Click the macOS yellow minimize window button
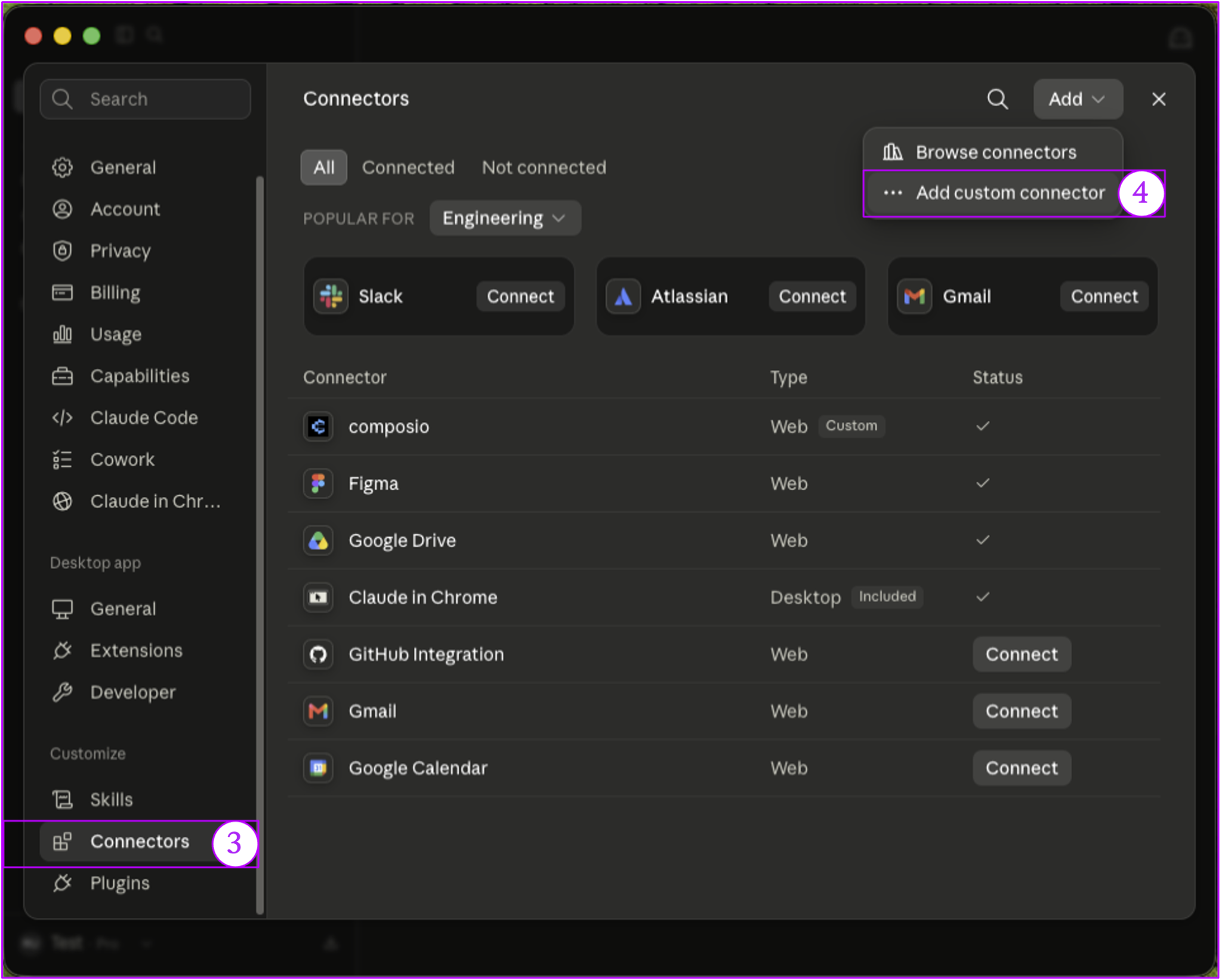Screen dimensions: 1222x980 coord(62,36)
